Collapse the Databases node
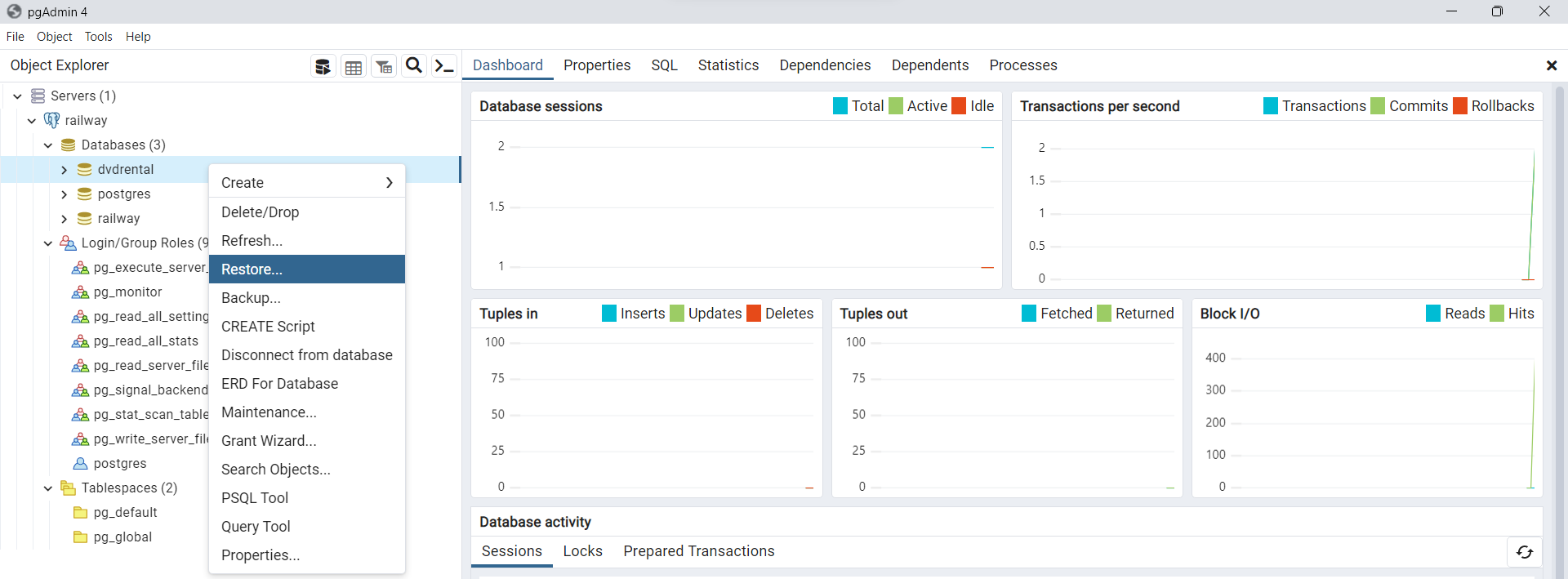1568x579 pixels. (x=48, y=145)
